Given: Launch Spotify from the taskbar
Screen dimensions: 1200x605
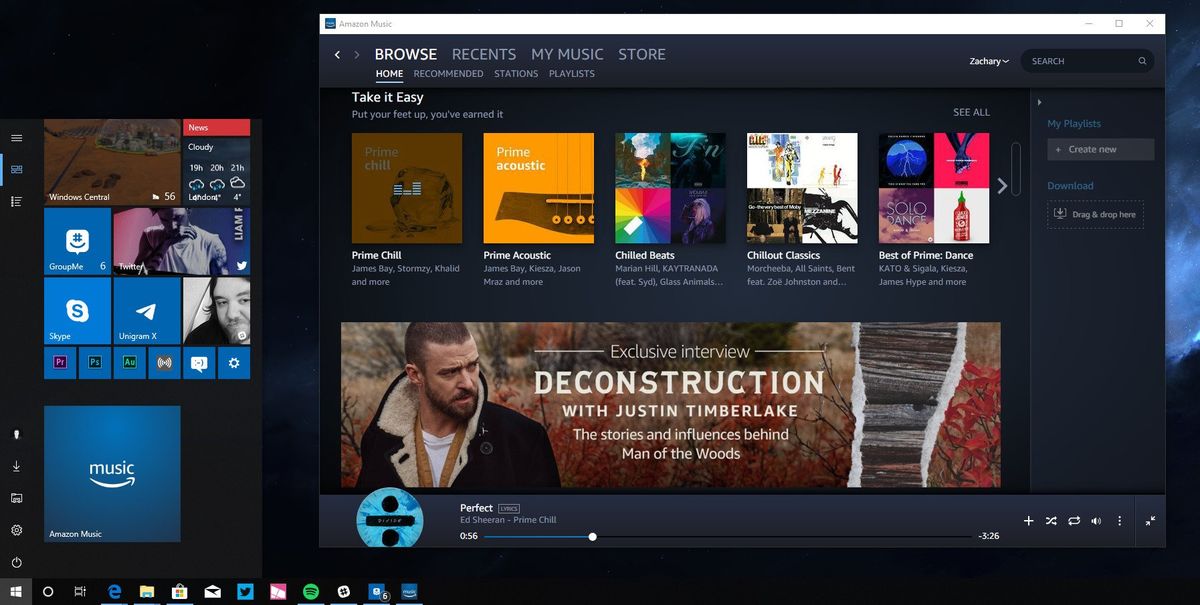Looking at the screenshot, I should tap(311, 591).
